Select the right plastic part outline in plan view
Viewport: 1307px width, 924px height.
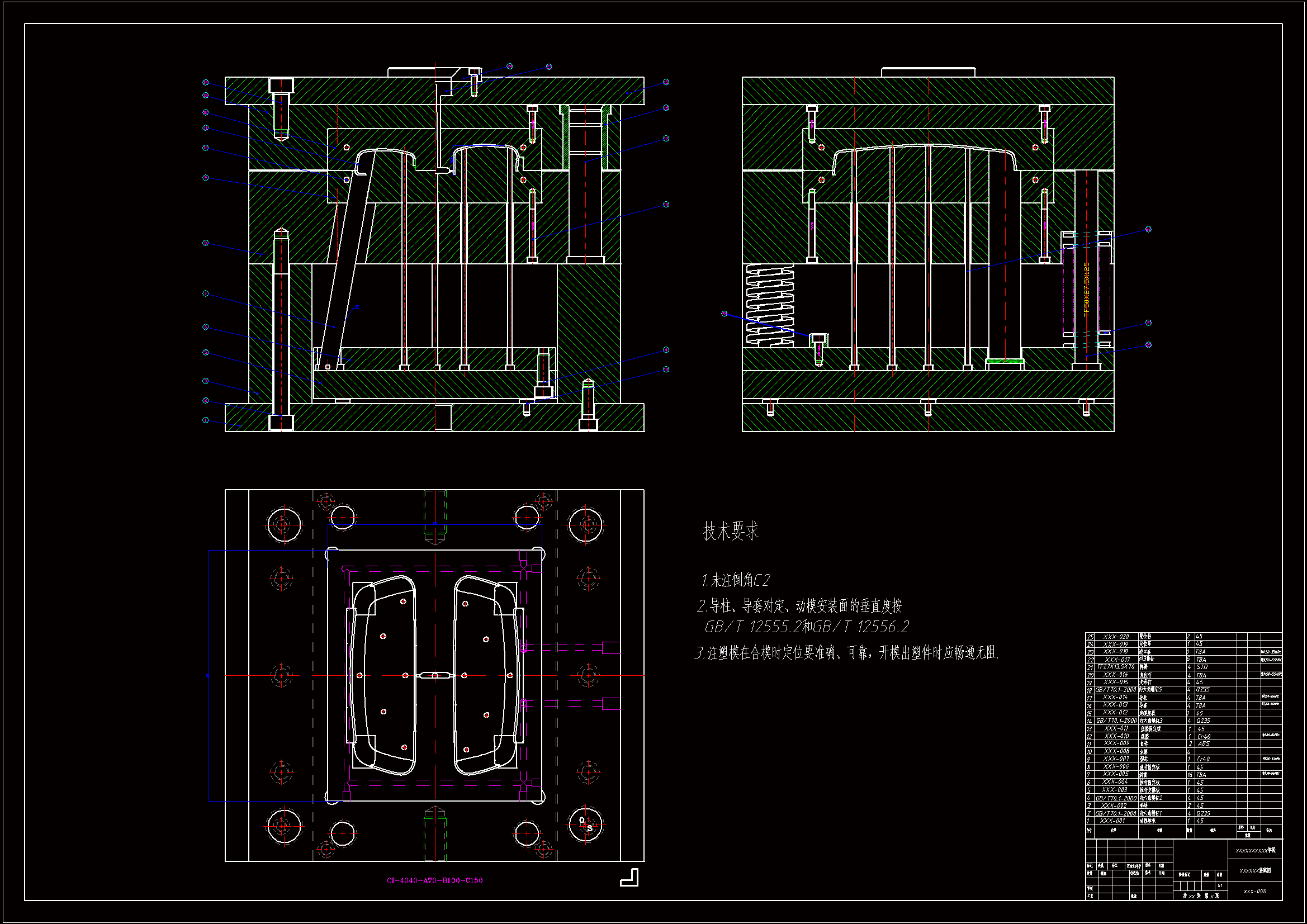click(487, 675)
